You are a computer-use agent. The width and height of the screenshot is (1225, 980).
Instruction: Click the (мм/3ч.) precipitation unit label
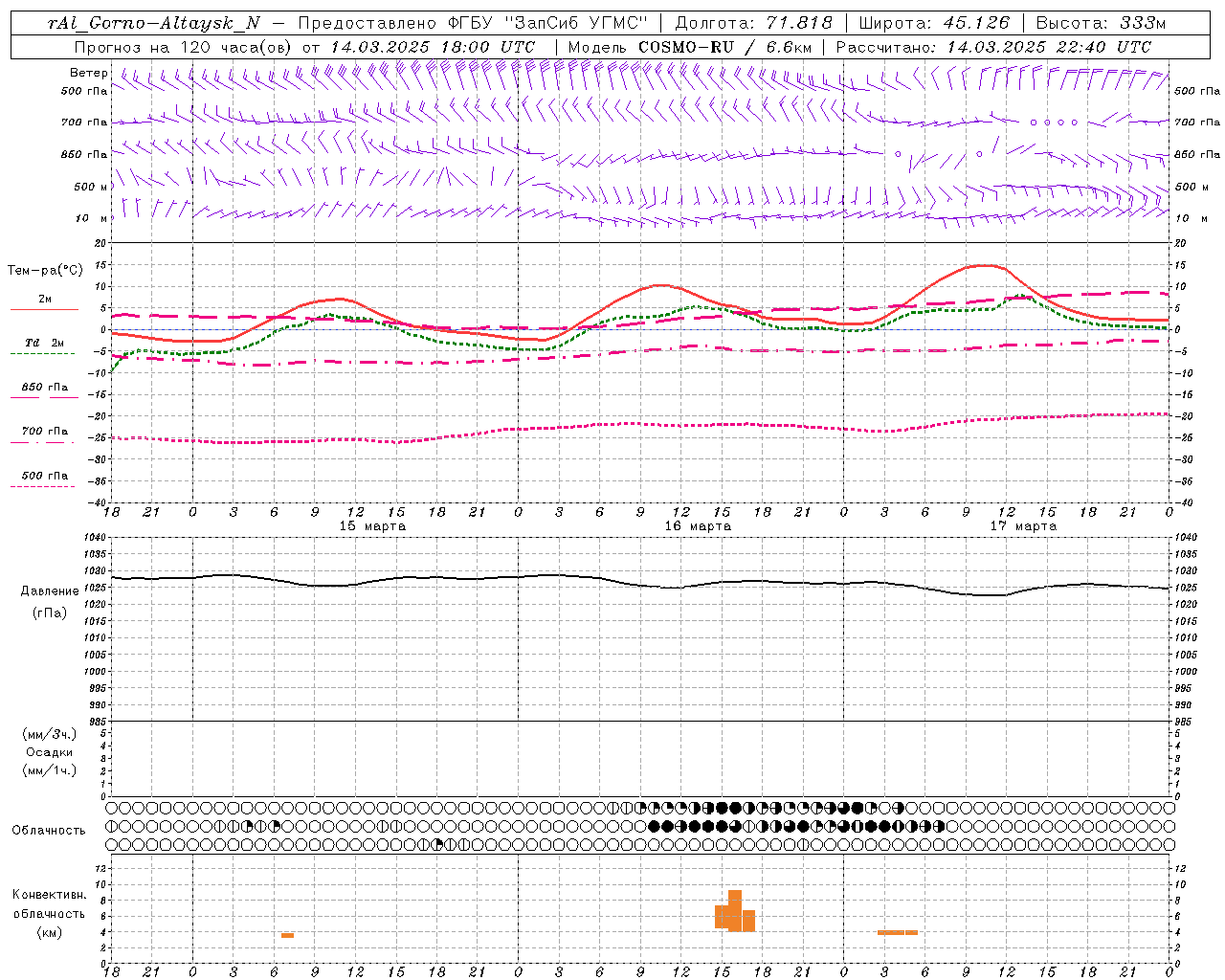[x=50, y=734]
